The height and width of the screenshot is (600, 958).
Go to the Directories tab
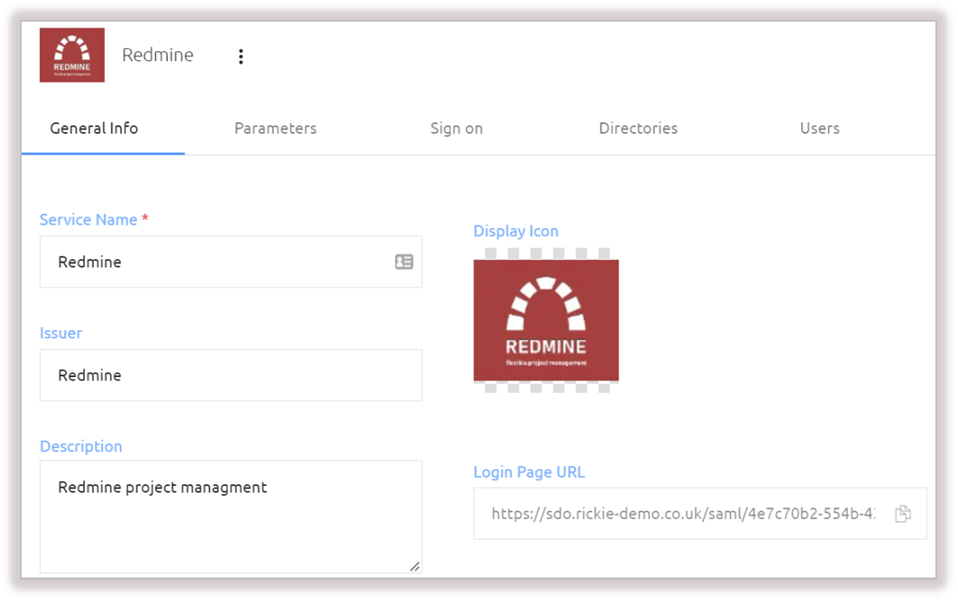pyautogui.click(x=638, y=128)
